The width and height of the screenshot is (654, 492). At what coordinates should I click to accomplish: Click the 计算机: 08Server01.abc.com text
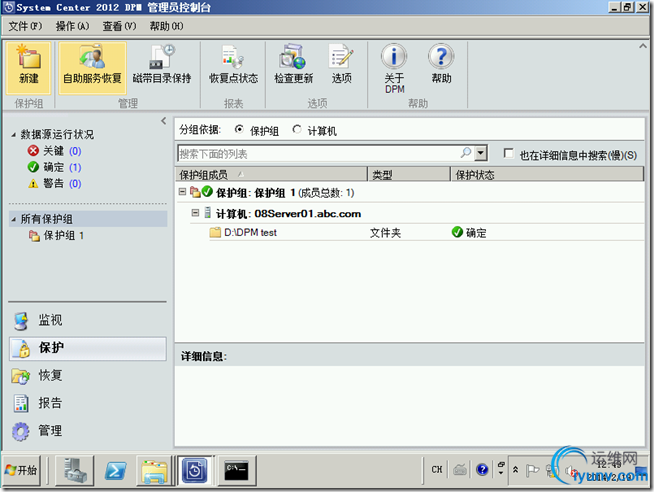[x=288, y=214]
